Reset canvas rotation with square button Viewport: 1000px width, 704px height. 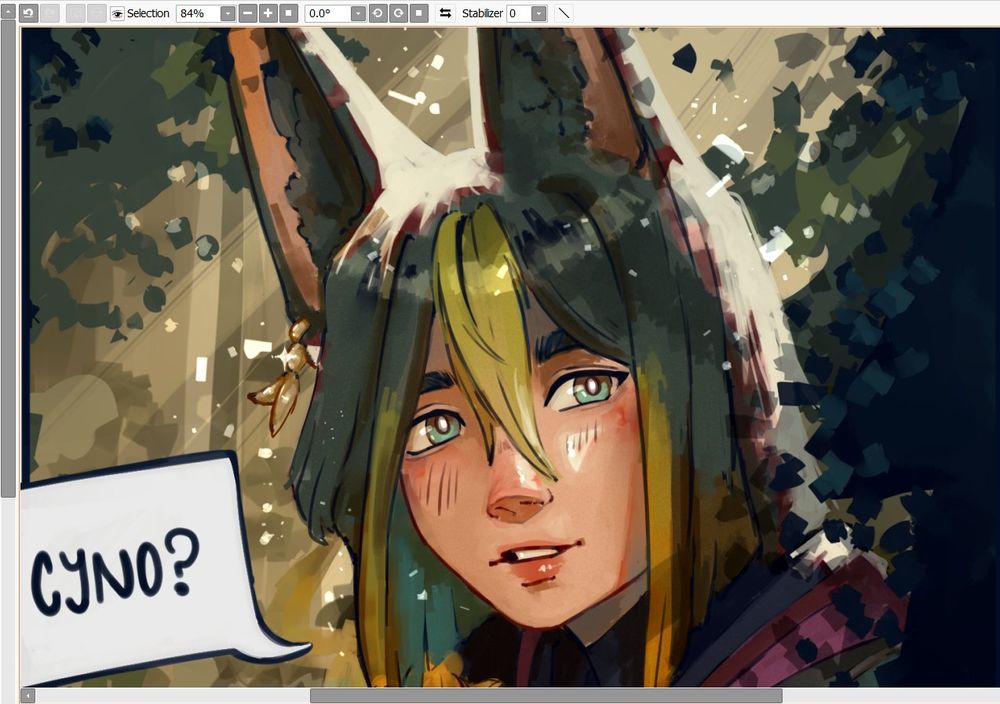(x=419, y=13)
